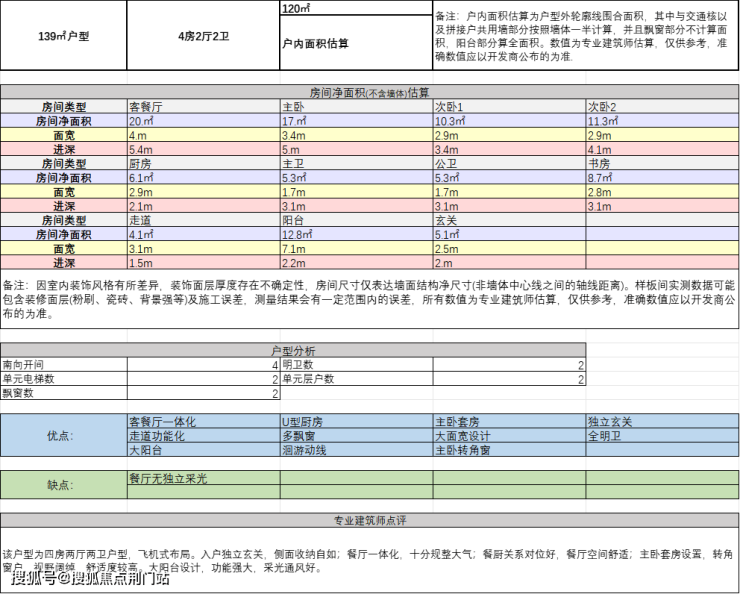Screen dimensions: 740x594
Task: Click the 户型分析 section header
Action: [293, 351]
